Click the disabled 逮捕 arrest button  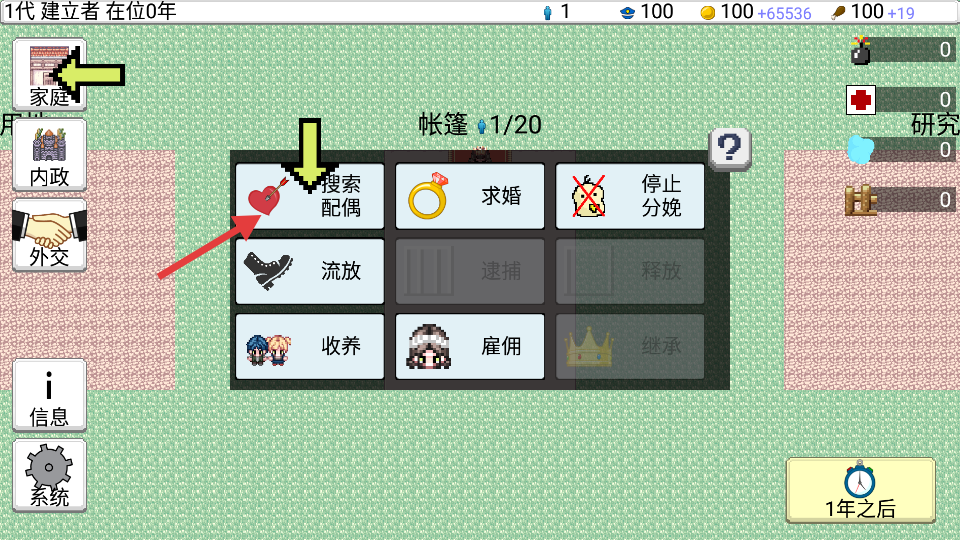pyautogui.click(x=470, y=271)
